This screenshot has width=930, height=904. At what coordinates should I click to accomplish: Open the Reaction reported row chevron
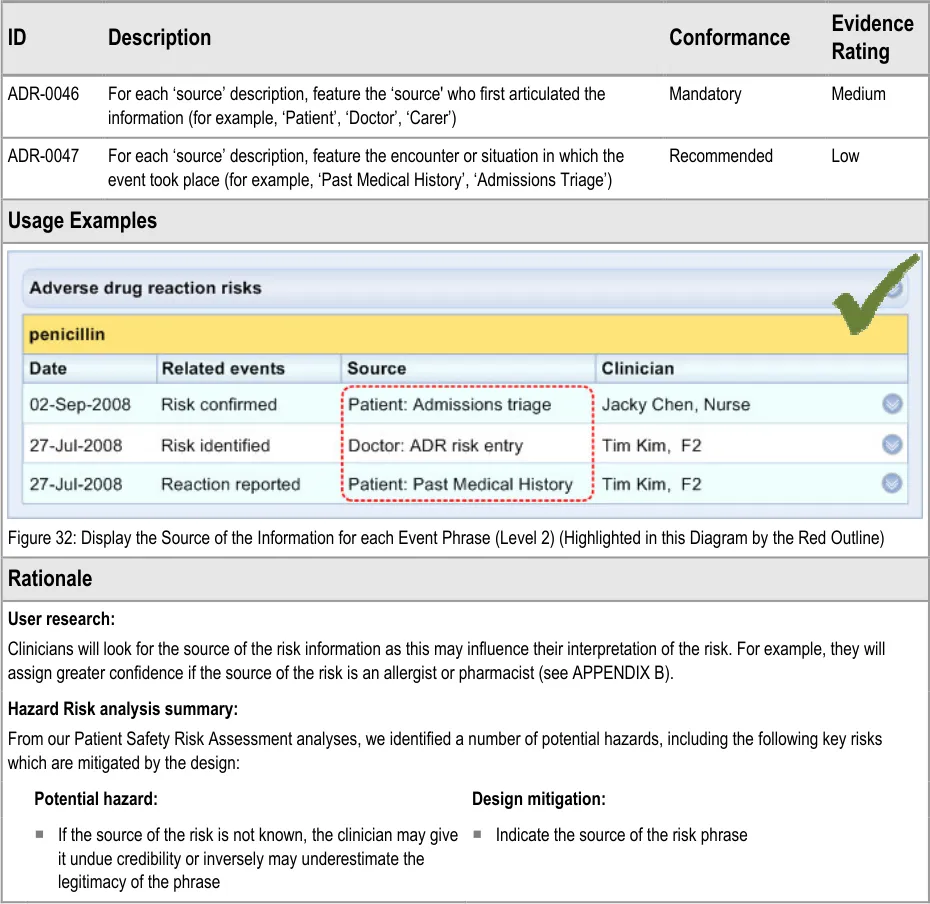click(x=892, y=484)
